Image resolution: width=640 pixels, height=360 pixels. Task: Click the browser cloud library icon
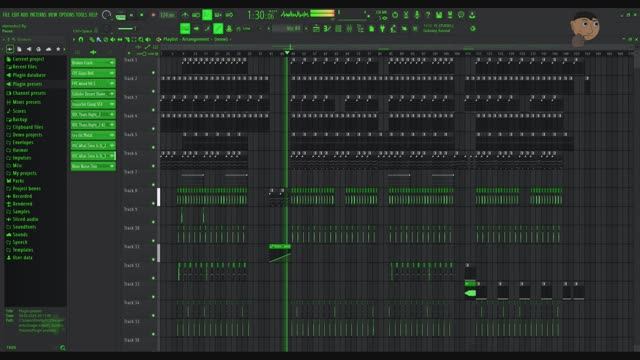coord(49,49)
